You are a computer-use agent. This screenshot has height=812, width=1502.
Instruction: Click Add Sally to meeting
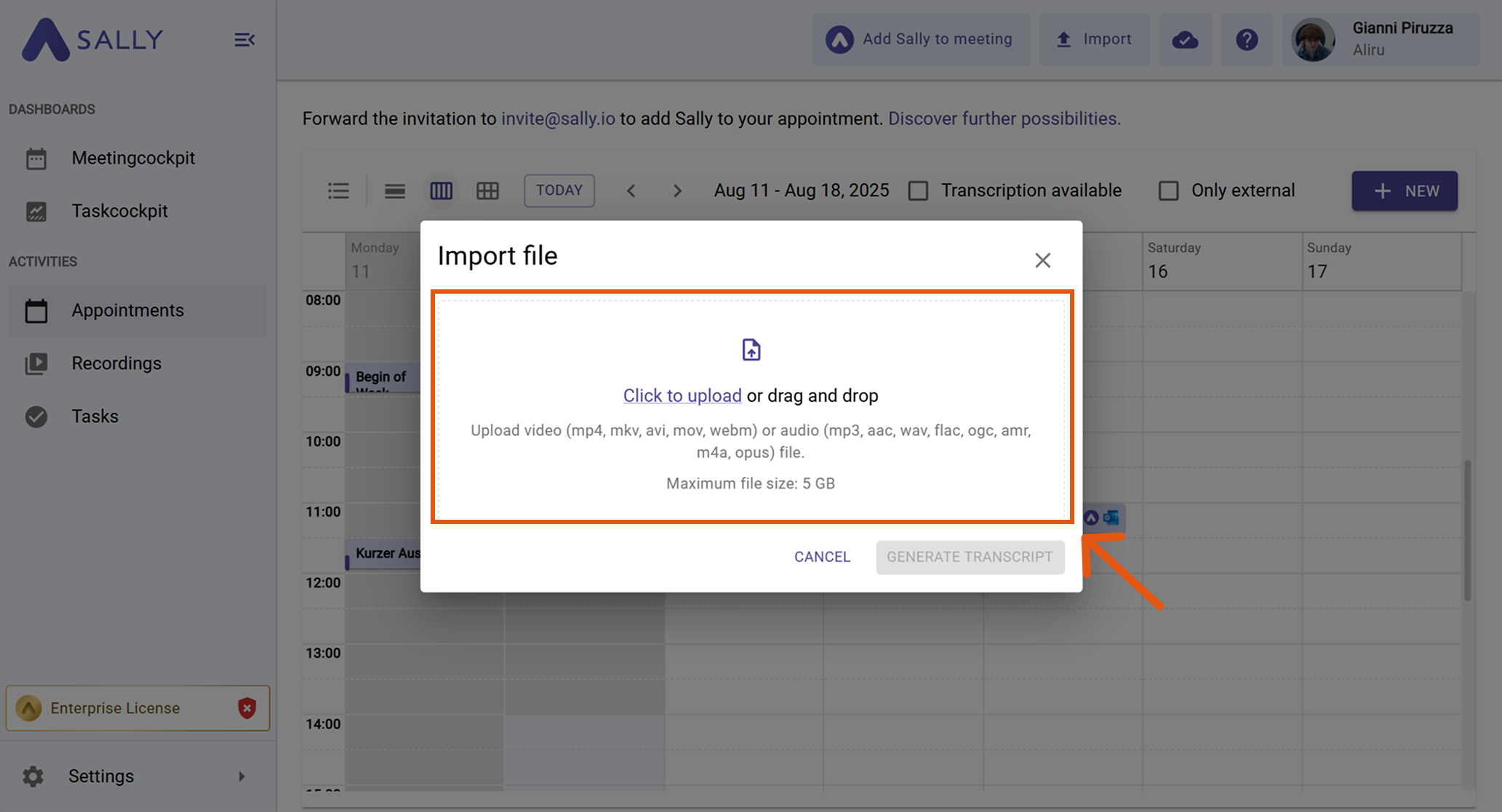pos(921,39)
